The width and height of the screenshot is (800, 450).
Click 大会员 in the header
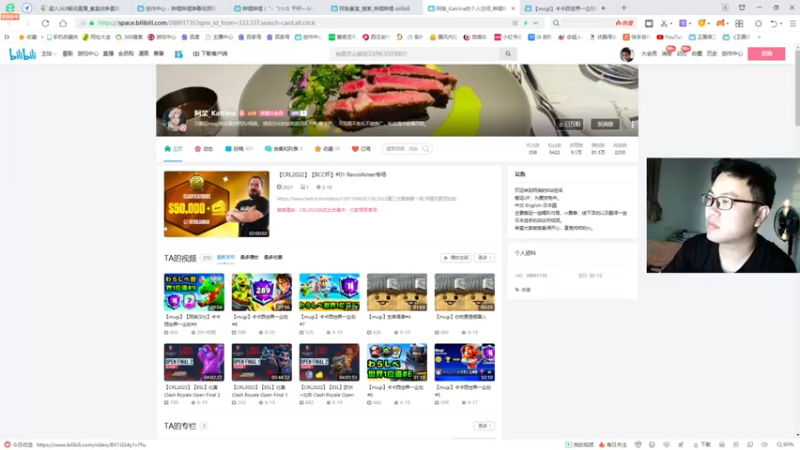[648, 54]
